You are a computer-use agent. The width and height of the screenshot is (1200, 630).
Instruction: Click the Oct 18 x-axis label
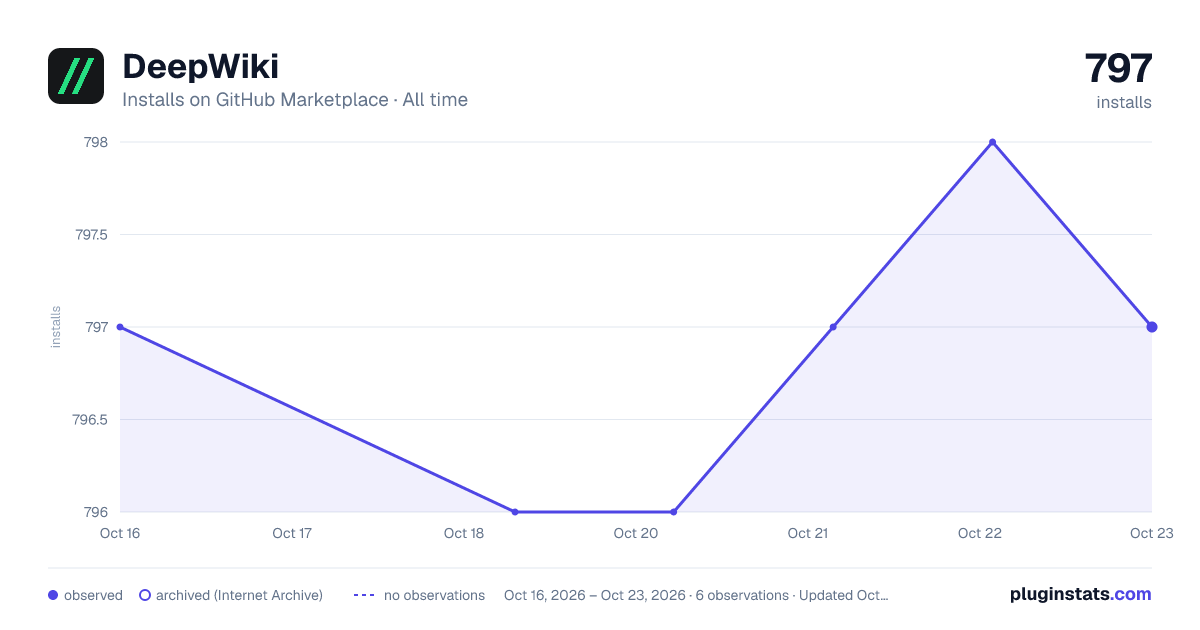pos(464,533)
